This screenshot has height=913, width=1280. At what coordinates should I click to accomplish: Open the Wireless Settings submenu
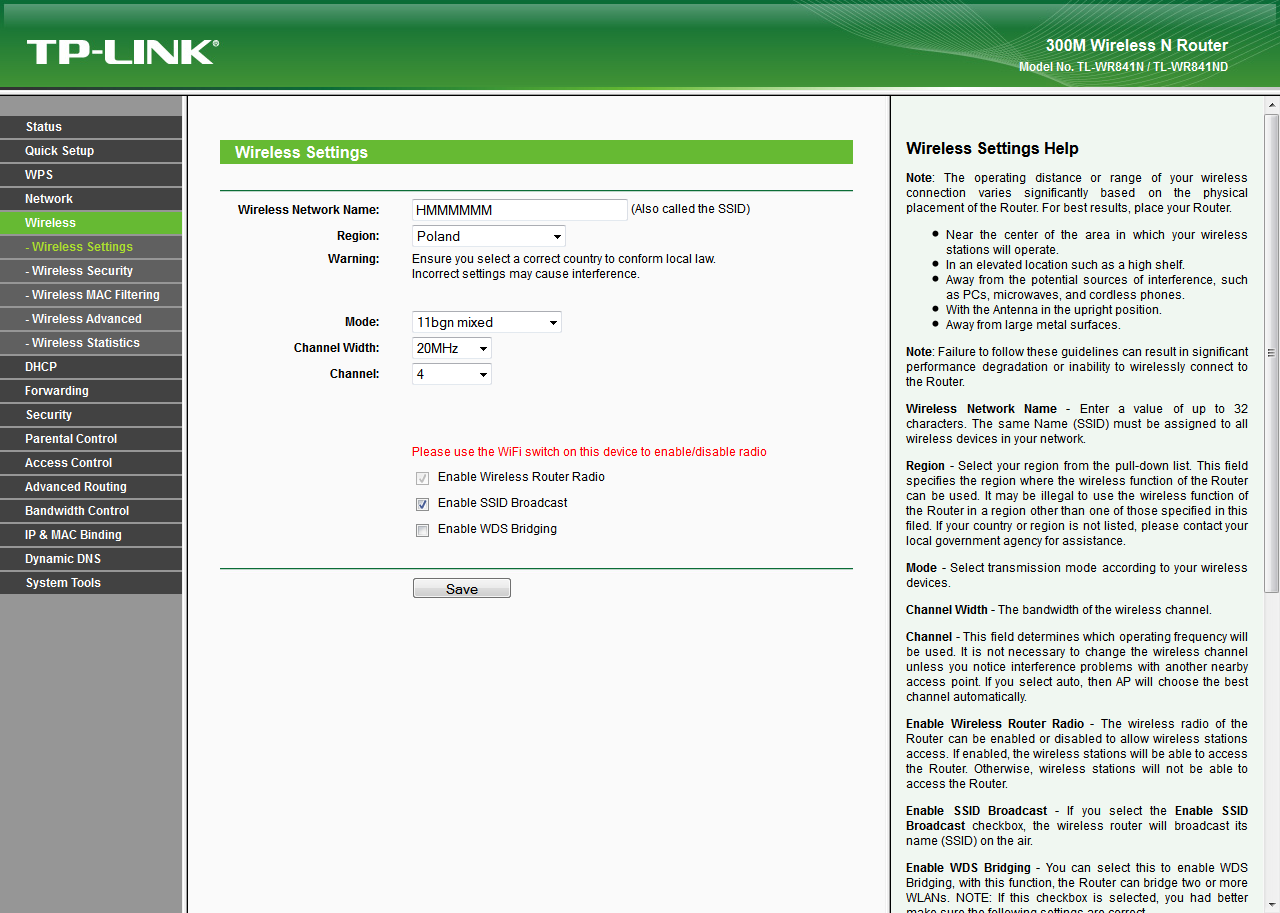click(91, 247)
